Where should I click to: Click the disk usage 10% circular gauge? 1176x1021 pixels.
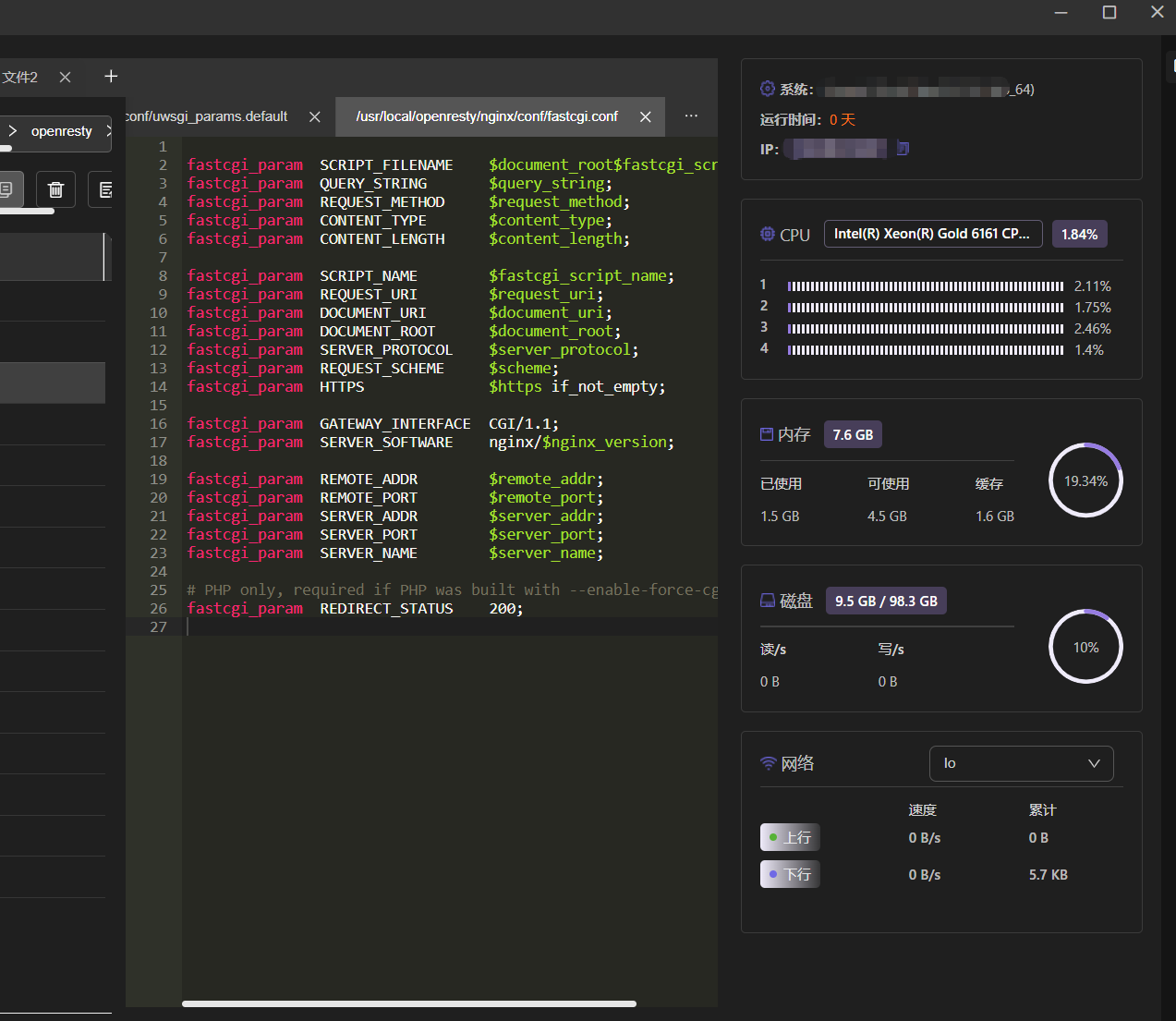tap(1085, 647)
